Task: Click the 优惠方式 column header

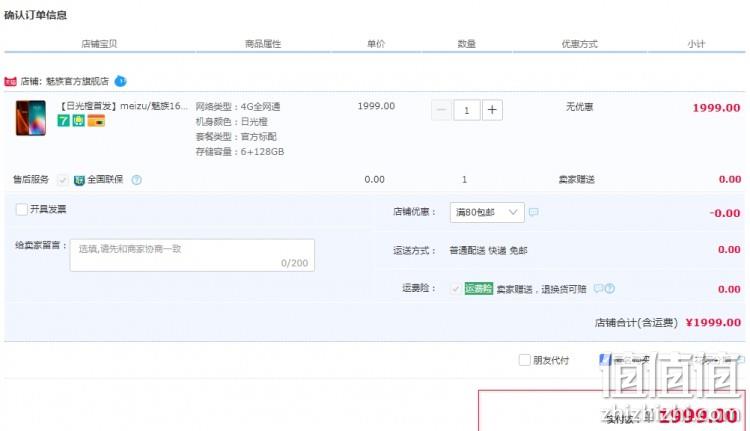Action: point(580,44)
